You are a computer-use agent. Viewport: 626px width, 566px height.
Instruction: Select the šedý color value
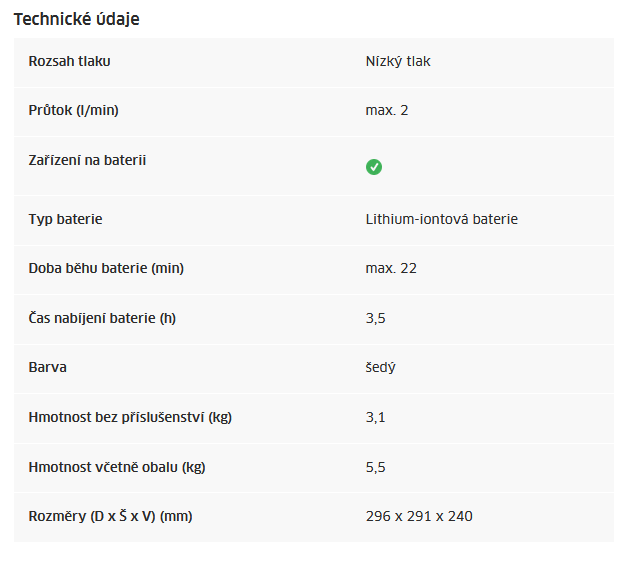pos(380,367)
